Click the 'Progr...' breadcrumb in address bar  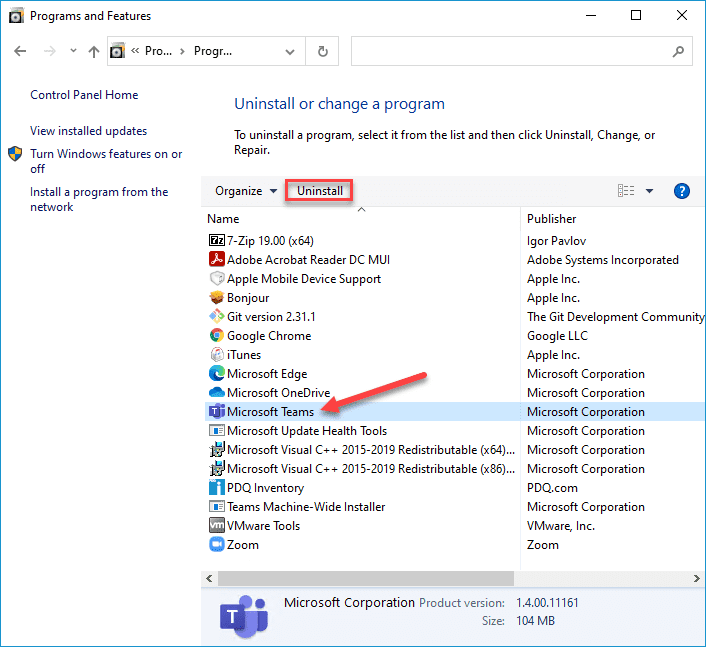[213, 51]
